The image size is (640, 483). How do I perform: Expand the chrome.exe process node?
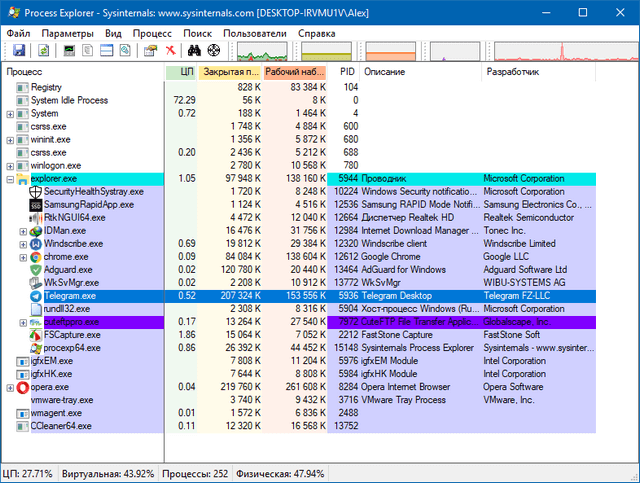23,257
